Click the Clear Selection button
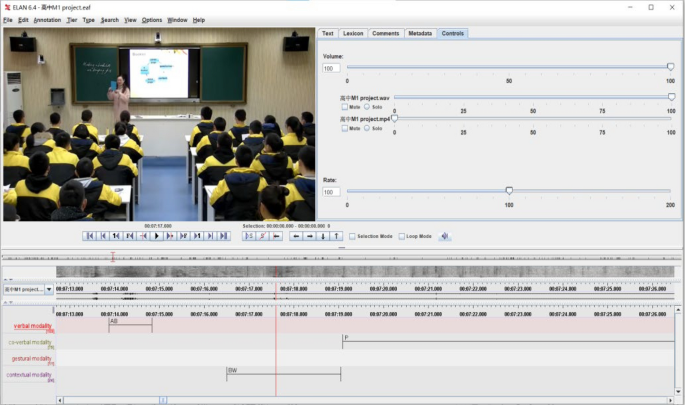The image size is (685, 405). [x=263, y=236]
